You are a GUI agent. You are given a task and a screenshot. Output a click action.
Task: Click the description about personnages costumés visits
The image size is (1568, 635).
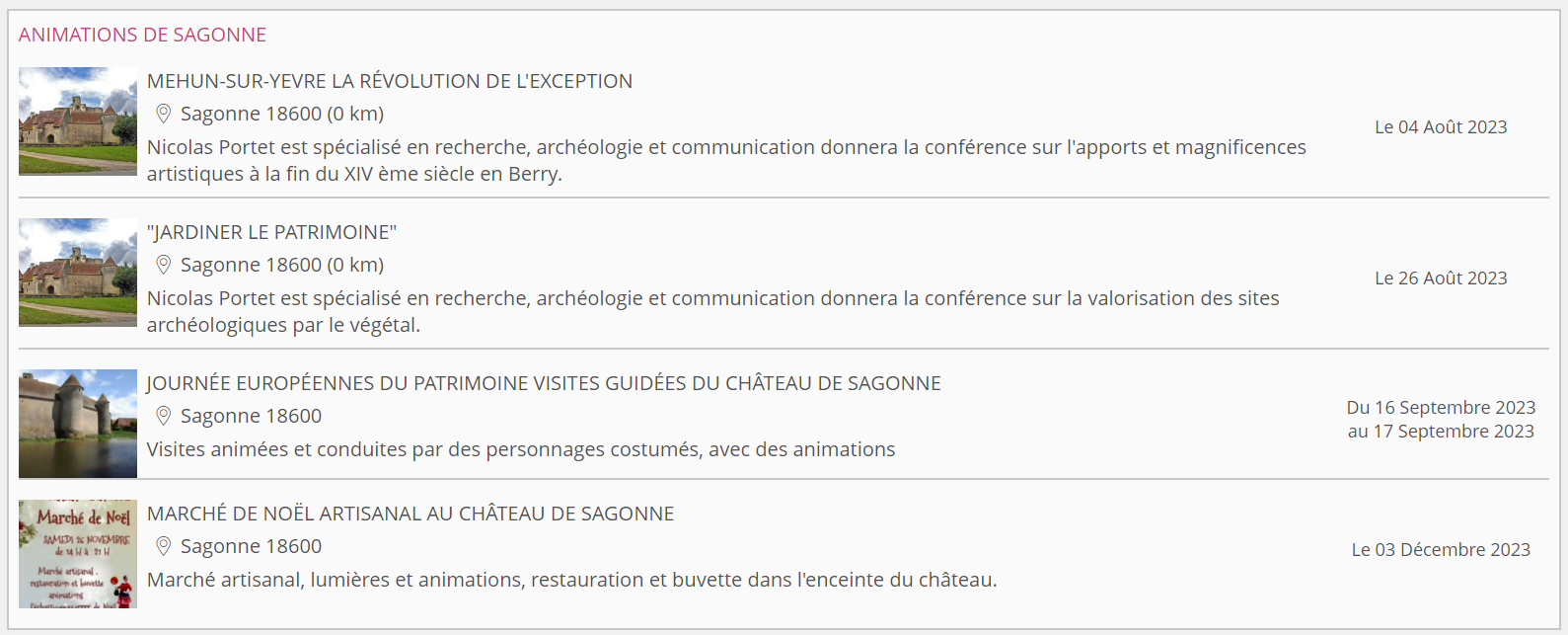(521, 449)
